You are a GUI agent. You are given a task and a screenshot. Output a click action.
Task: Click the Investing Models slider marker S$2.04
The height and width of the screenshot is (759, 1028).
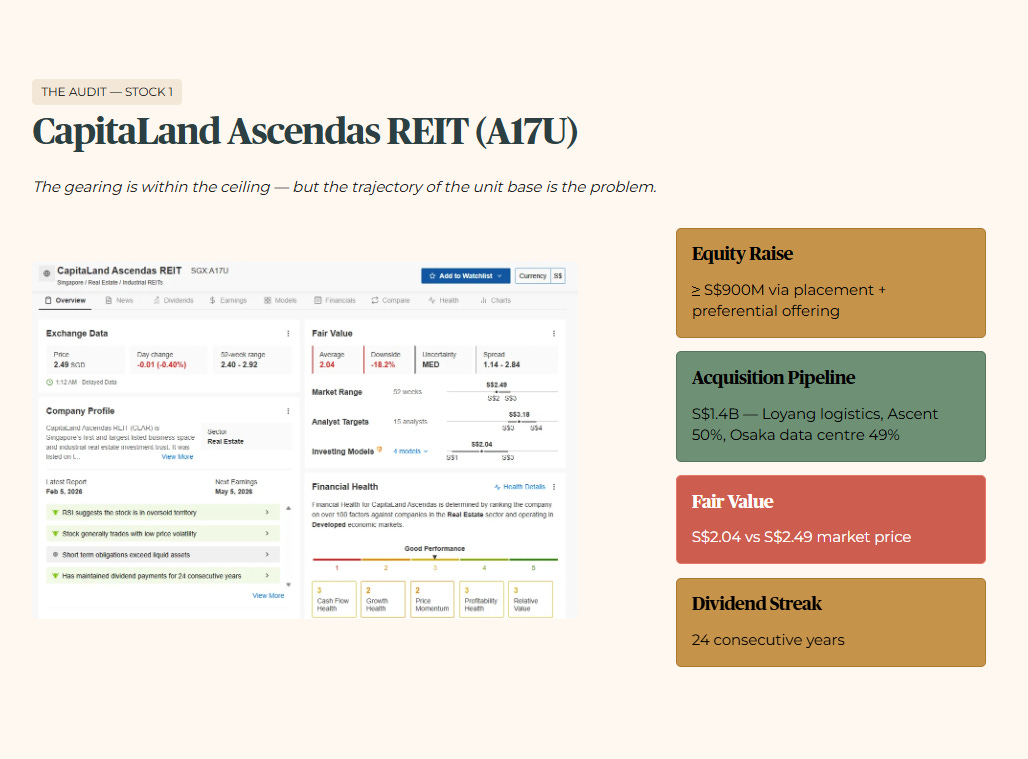point(481,451)
